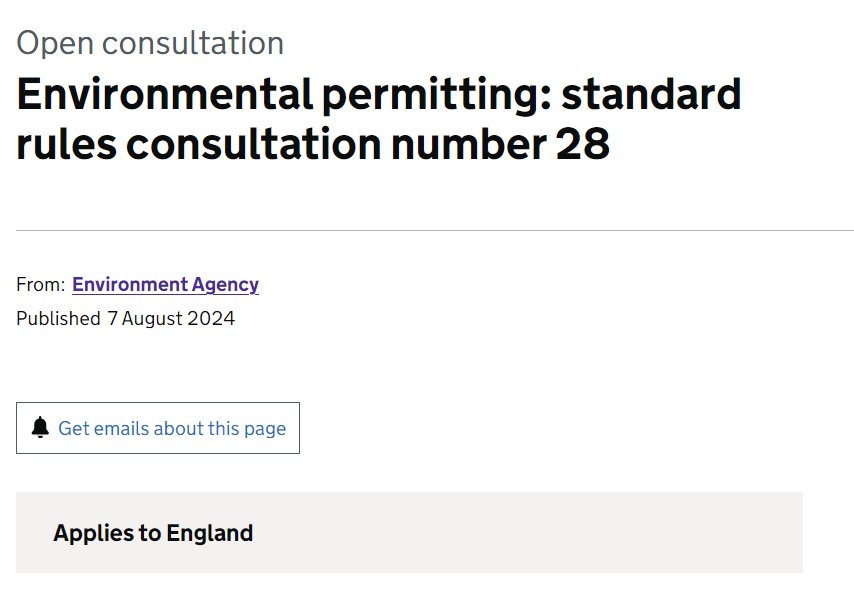Viewport: 854px width, 615px height.
Task: Click the bell notification icon
Action: click(40, 428)
